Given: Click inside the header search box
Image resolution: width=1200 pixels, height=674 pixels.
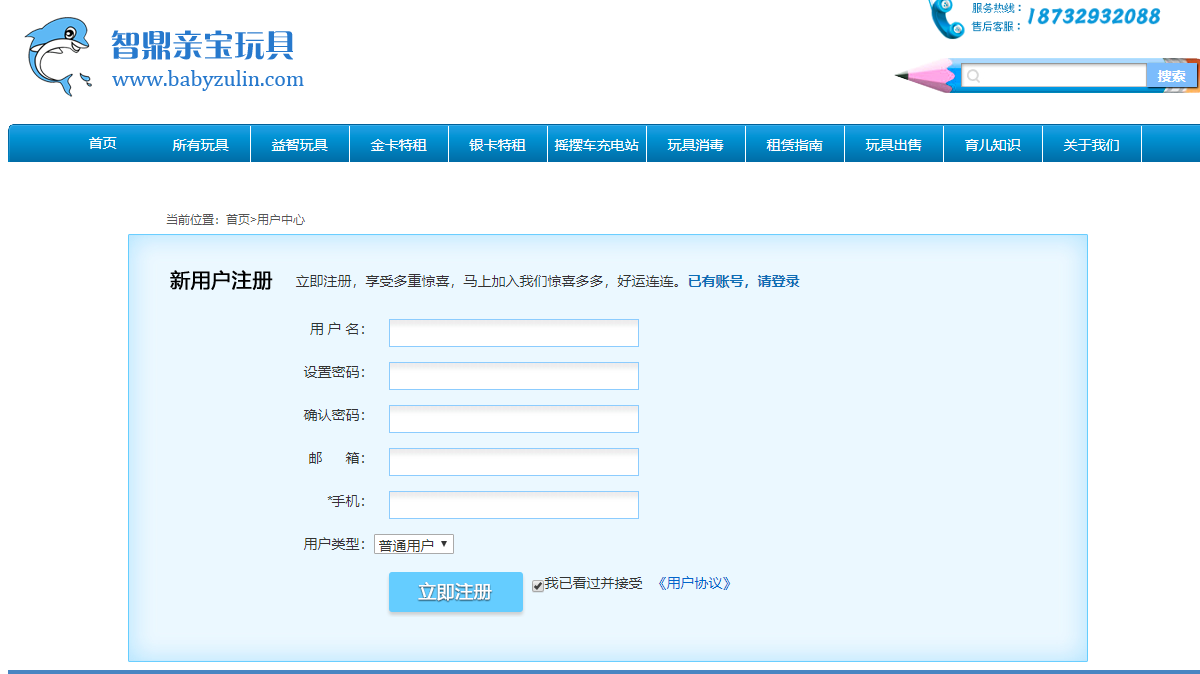Looking at the screenshot, I should point(1054,76).
